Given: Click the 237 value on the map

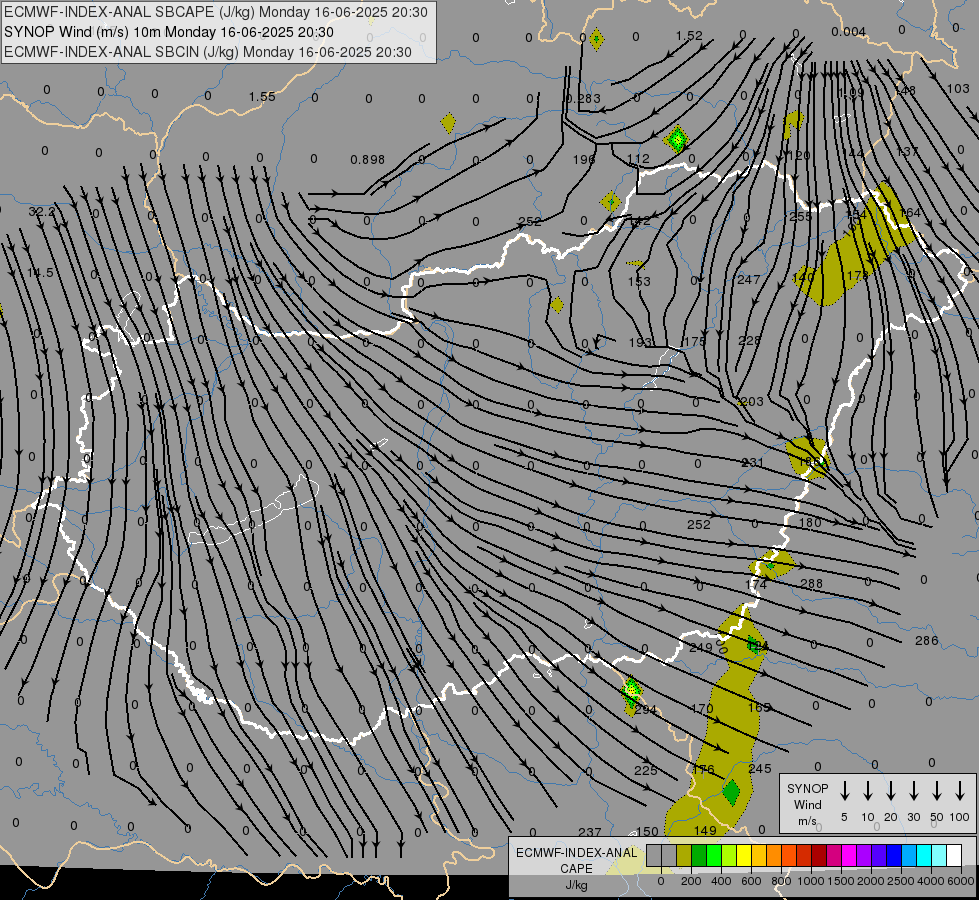Looking at the screenshot, I should [x=589, y=833].
